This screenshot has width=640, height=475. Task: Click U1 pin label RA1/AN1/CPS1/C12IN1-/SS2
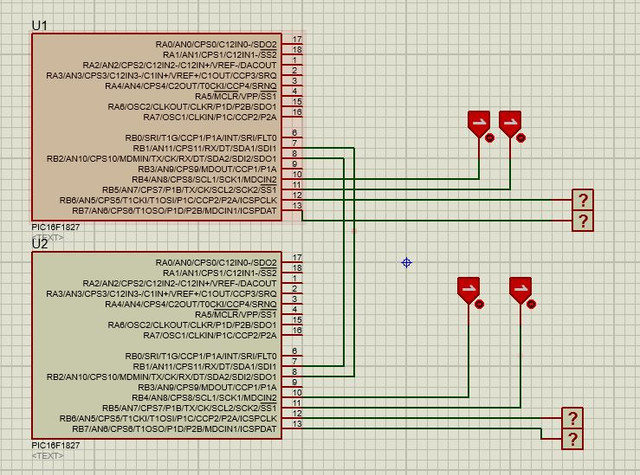coord(220,55)
